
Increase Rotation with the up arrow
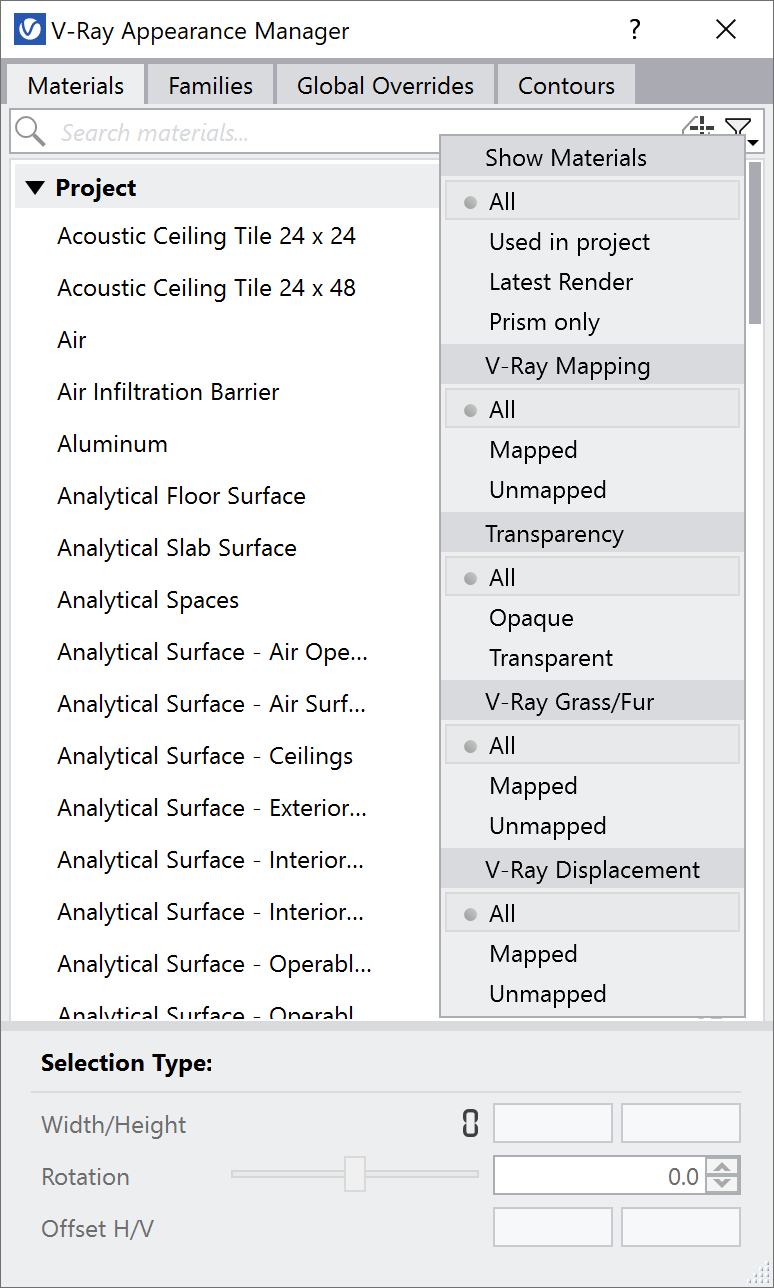(x=723, y=1167)
